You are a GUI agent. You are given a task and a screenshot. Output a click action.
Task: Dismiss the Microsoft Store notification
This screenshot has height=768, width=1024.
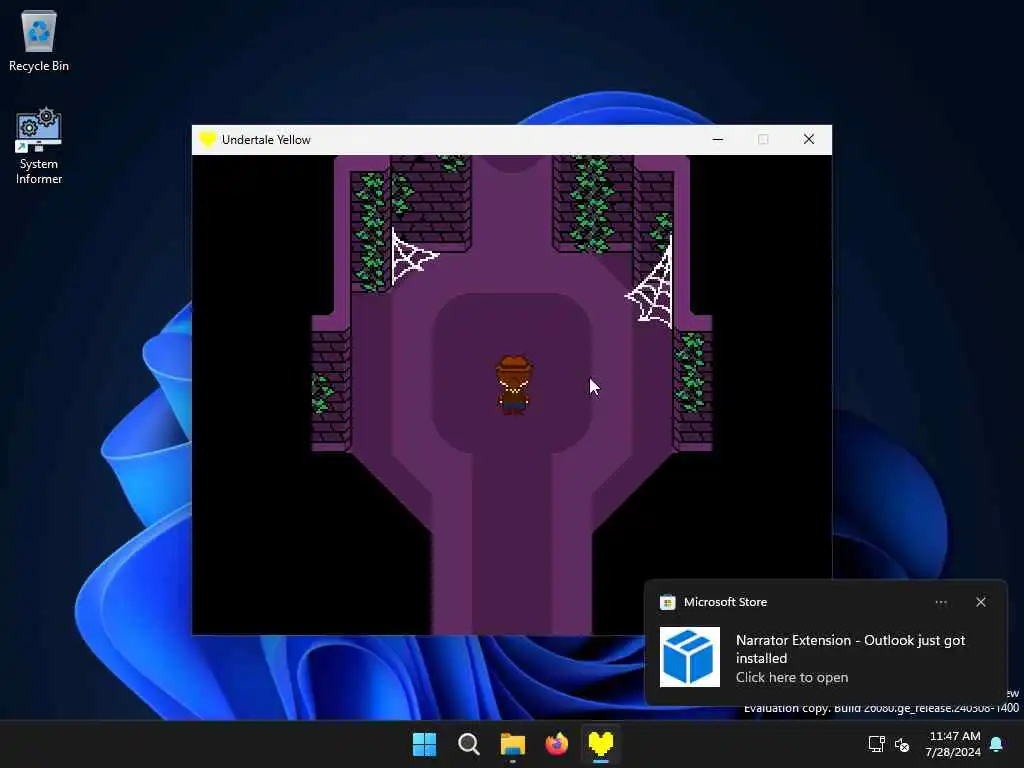(x=981, y=602)
